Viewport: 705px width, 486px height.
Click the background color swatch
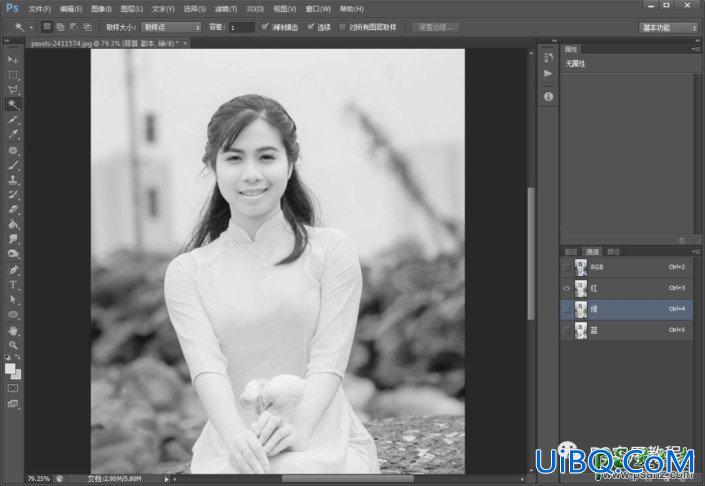17,374
